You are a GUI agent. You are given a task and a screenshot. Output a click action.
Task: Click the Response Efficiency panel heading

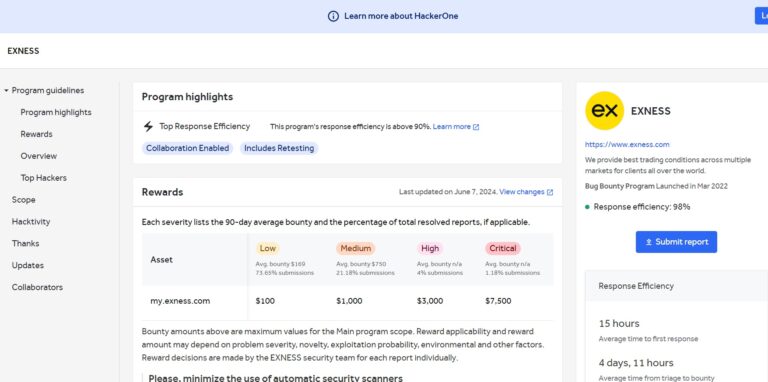[x=636, y=286]
